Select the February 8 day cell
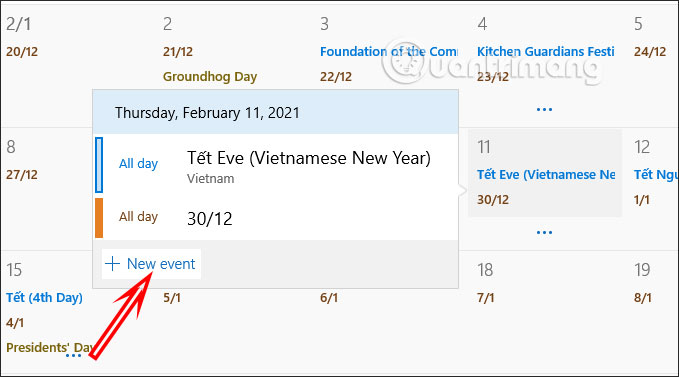Screen dimensions: 679x377 click(46, 188)
